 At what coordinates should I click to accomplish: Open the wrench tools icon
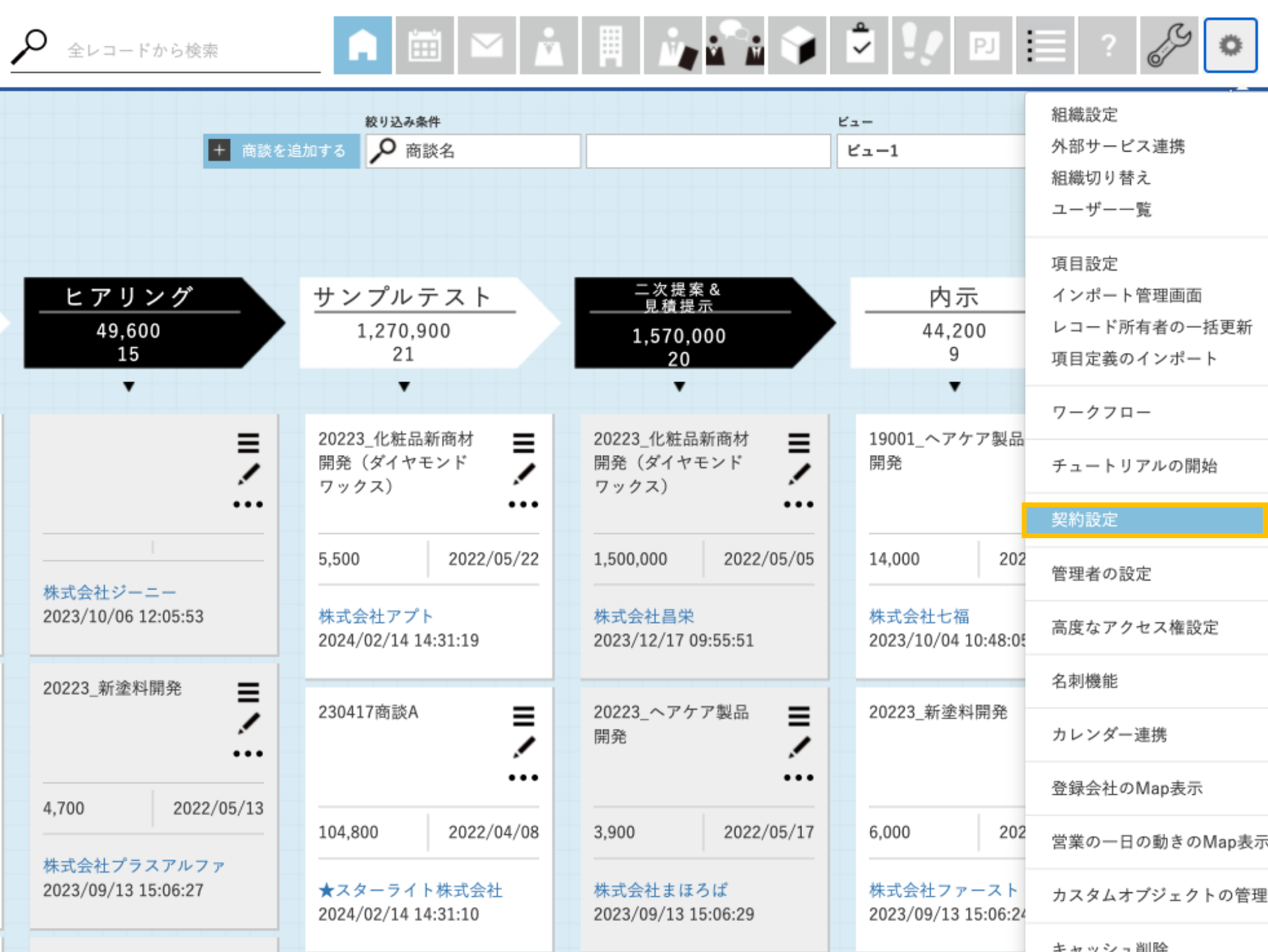click(1169, 46)
